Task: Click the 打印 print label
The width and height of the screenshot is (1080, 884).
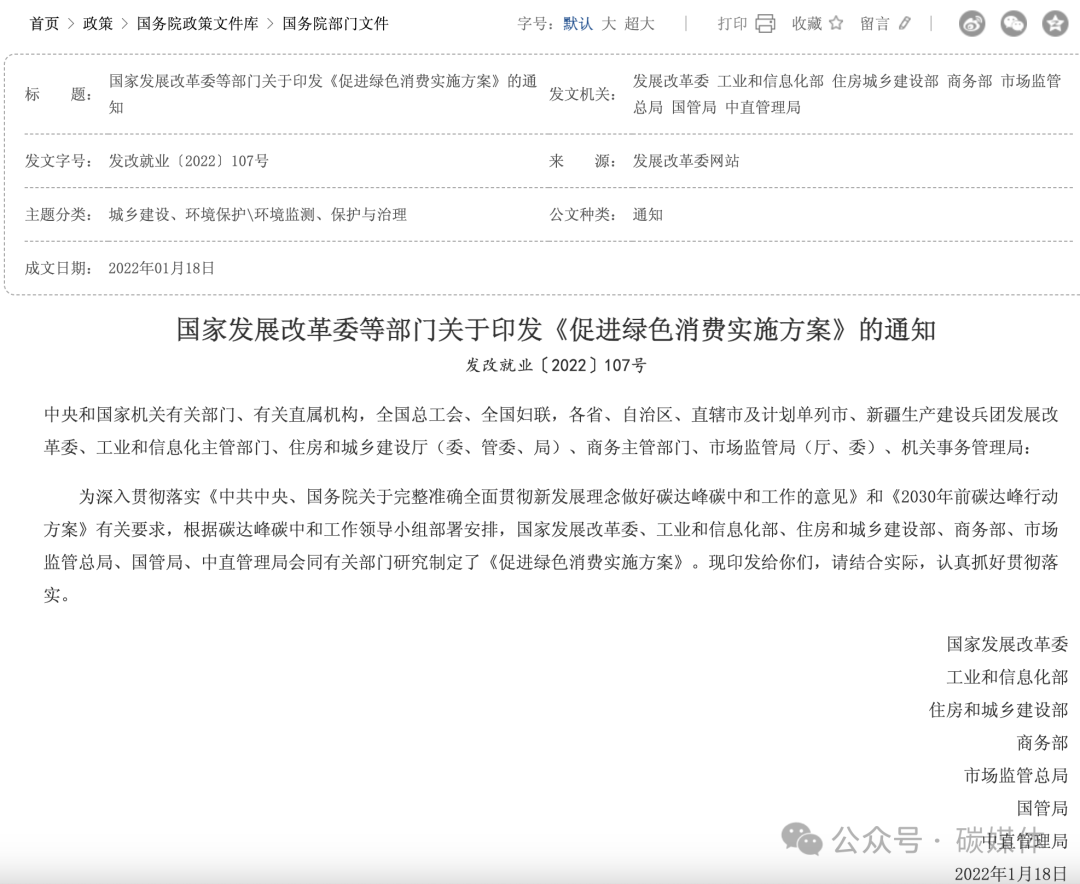Action: pos(732,23)
